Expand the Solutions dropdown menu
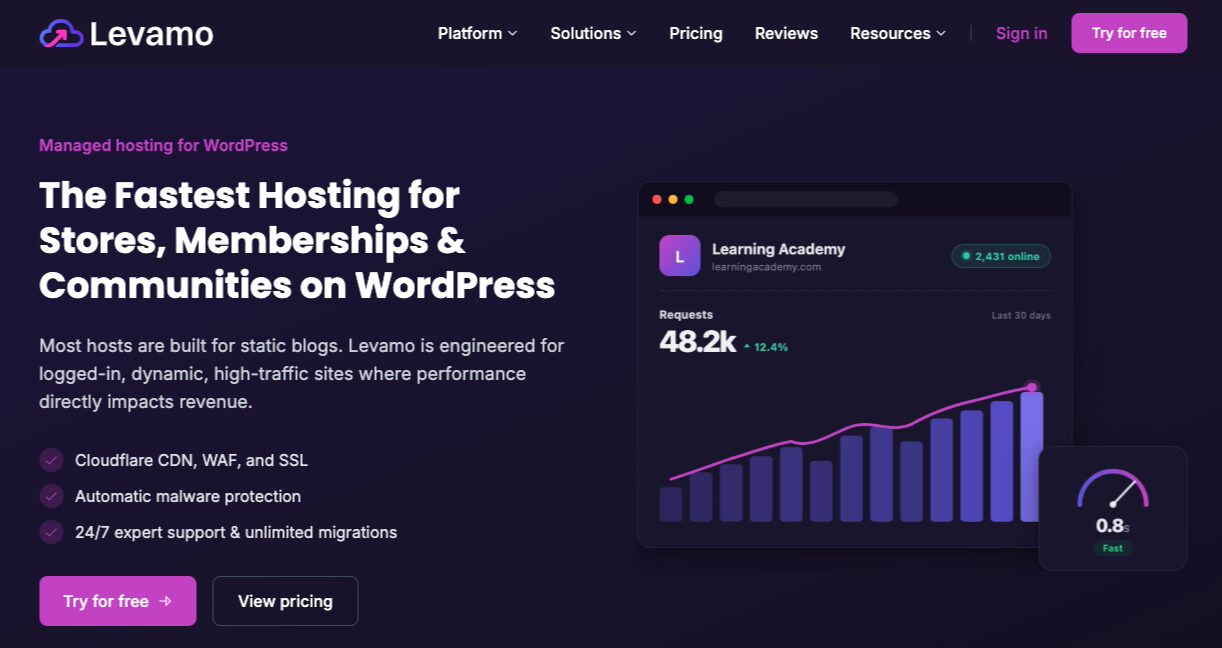Screen dimensions: 1222x648 pyautogui.click(x=593, y=33)
